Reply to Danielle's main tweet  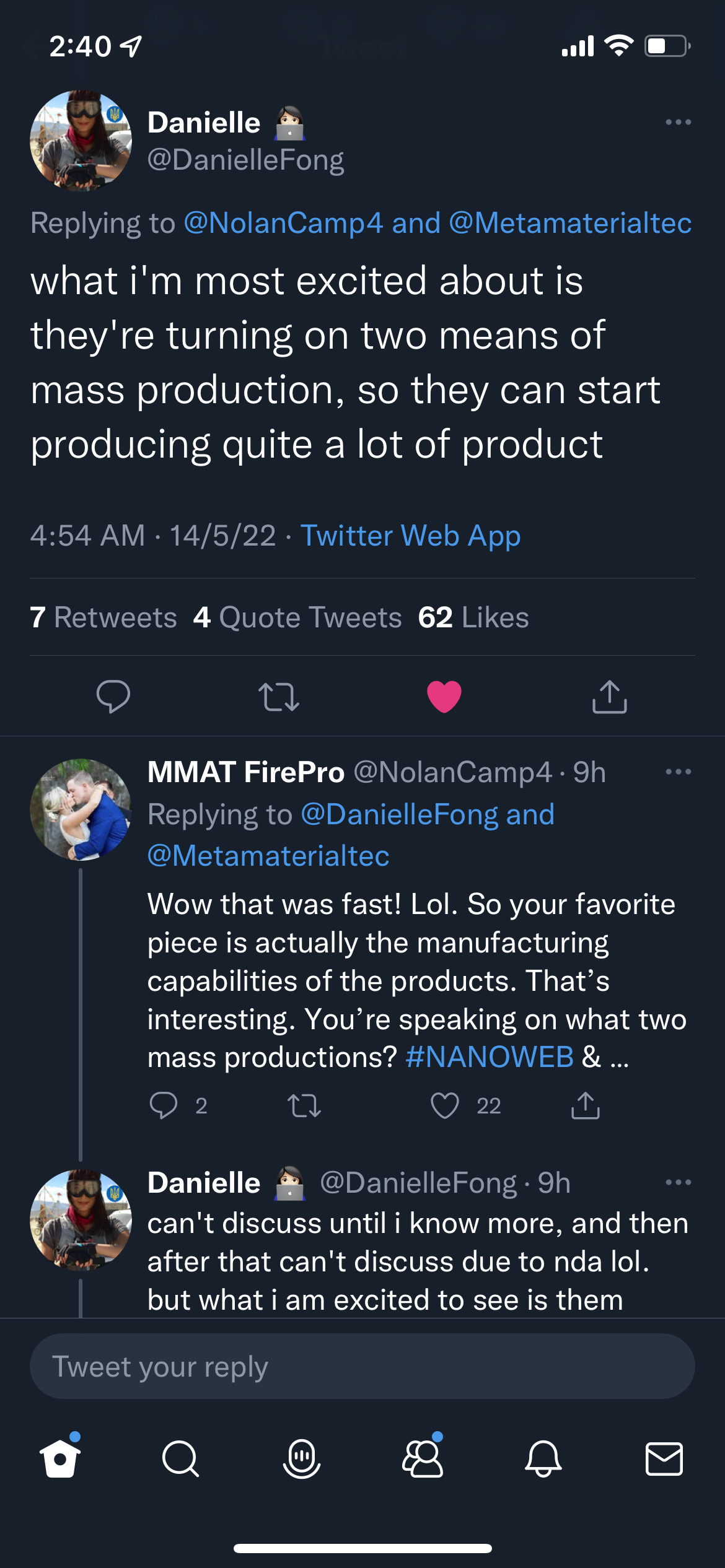113,696
